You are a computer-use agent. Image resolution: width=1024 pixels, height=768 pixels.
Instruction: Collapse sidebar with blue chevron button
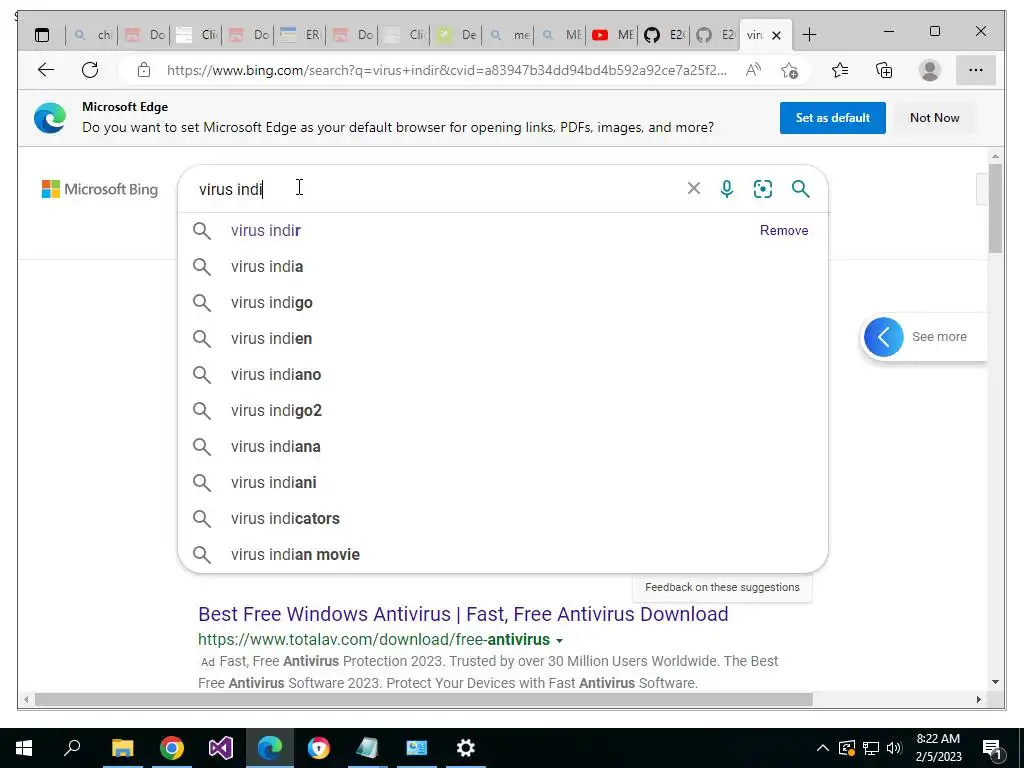pos(884,337)
